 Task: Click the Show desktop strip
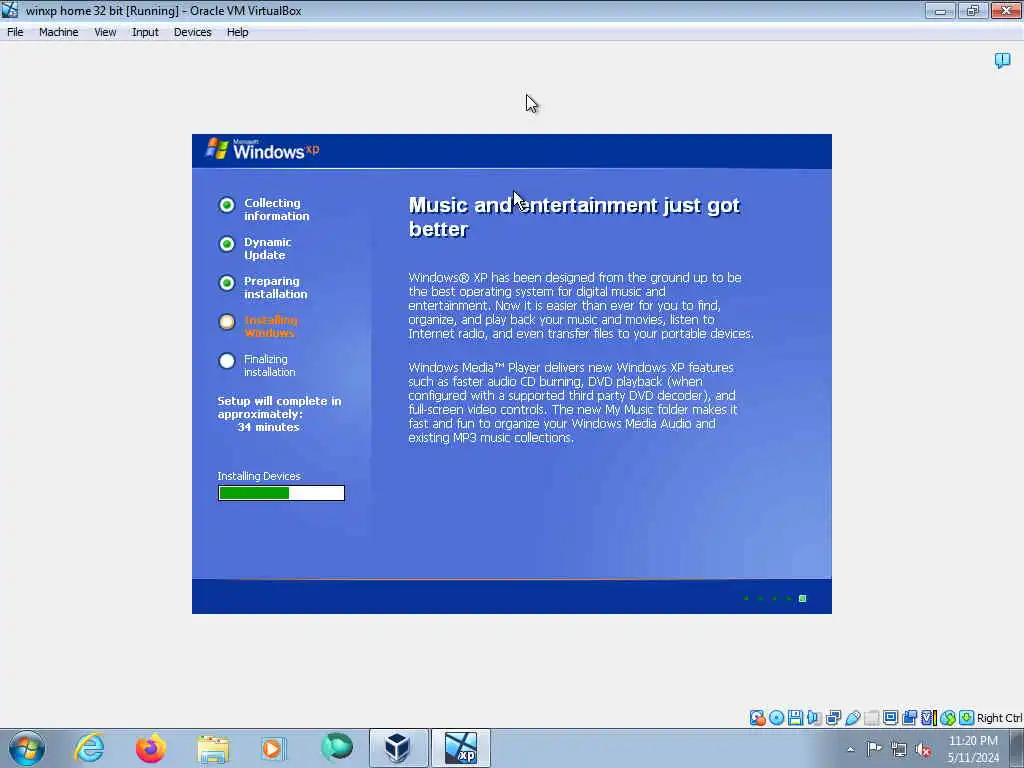point(1017,748)
